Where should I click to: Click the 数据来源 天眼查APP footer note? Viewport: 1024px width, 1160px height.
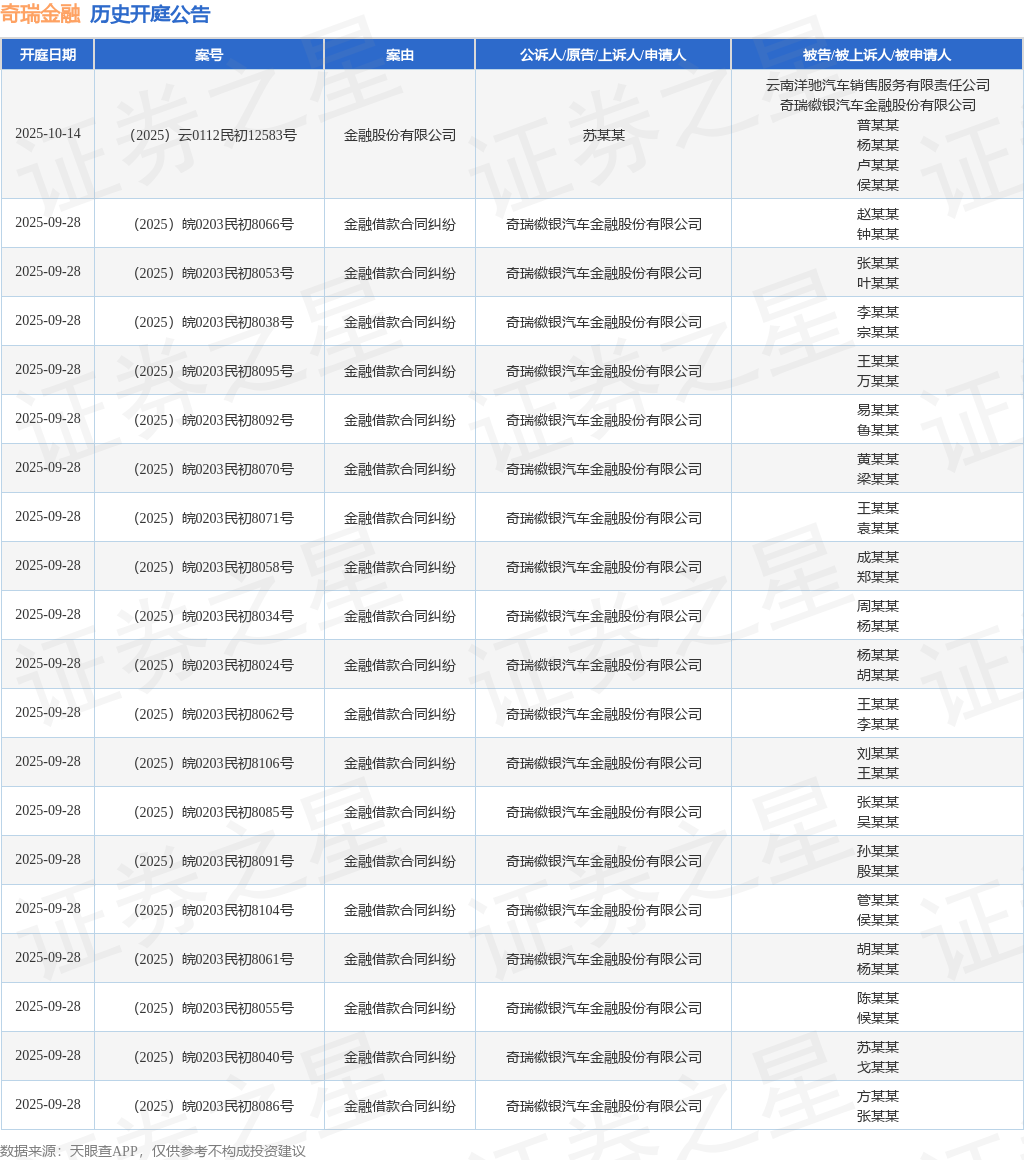[153, 1151]
